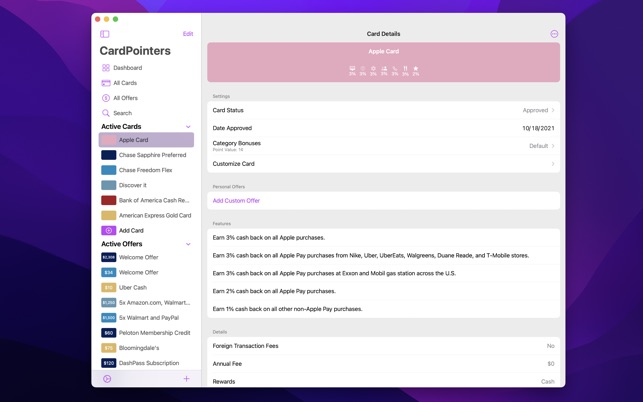Screen dimensions: 643x402
Task: Open the more options ellipsis menu
Action: 554,34
